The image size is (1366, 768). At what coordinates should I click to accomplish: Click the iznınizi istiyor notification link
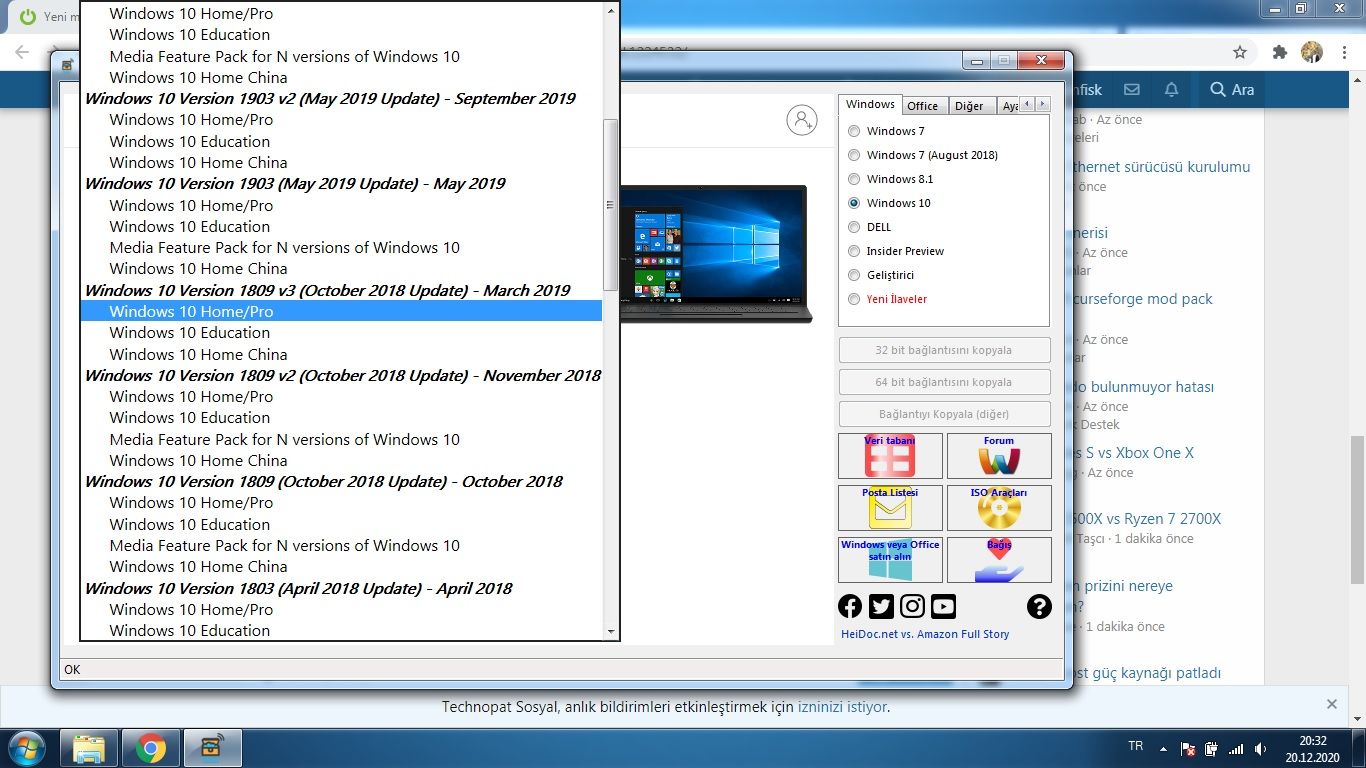pos(842,707)
